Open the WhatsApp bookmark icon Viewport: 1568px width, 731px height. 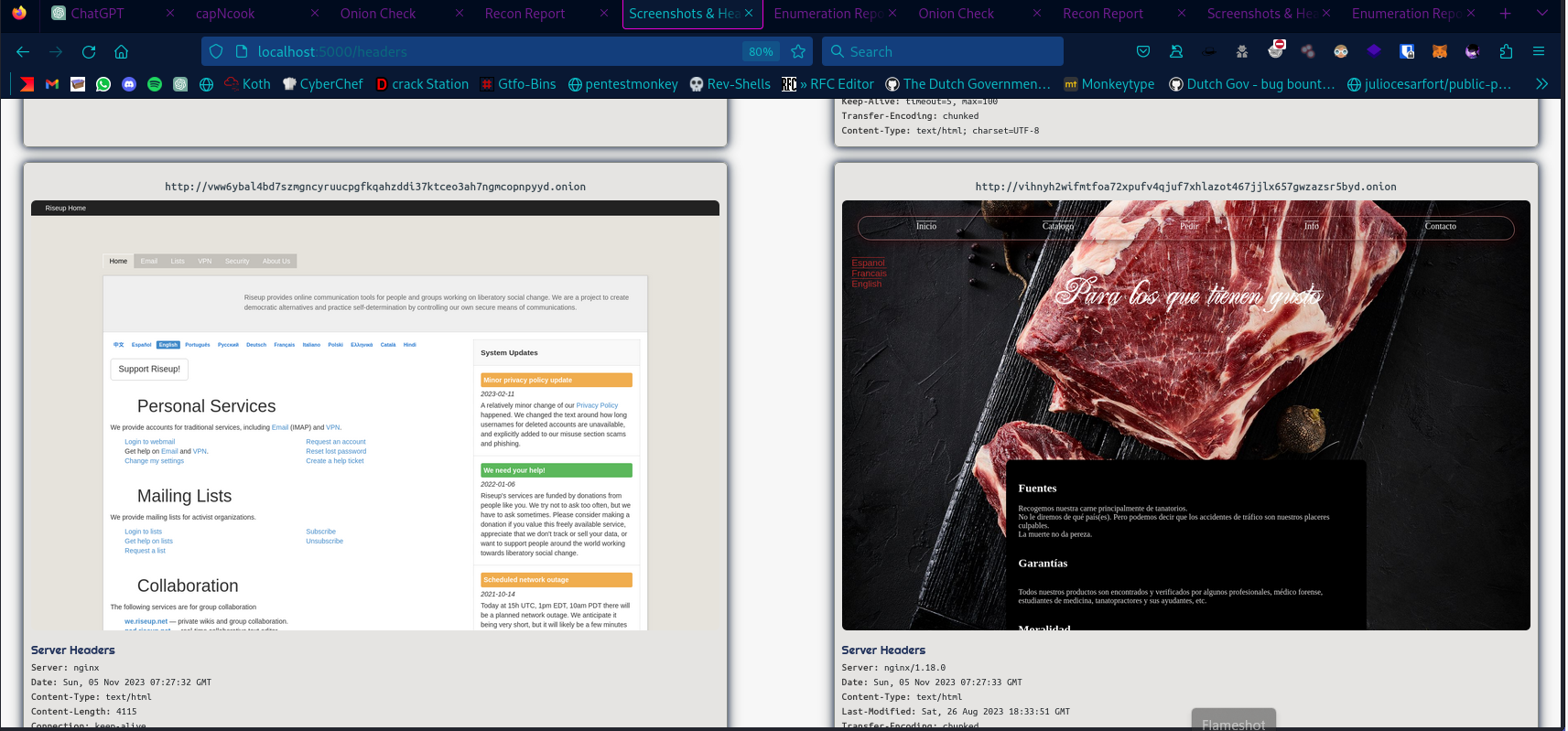point(103,84)
